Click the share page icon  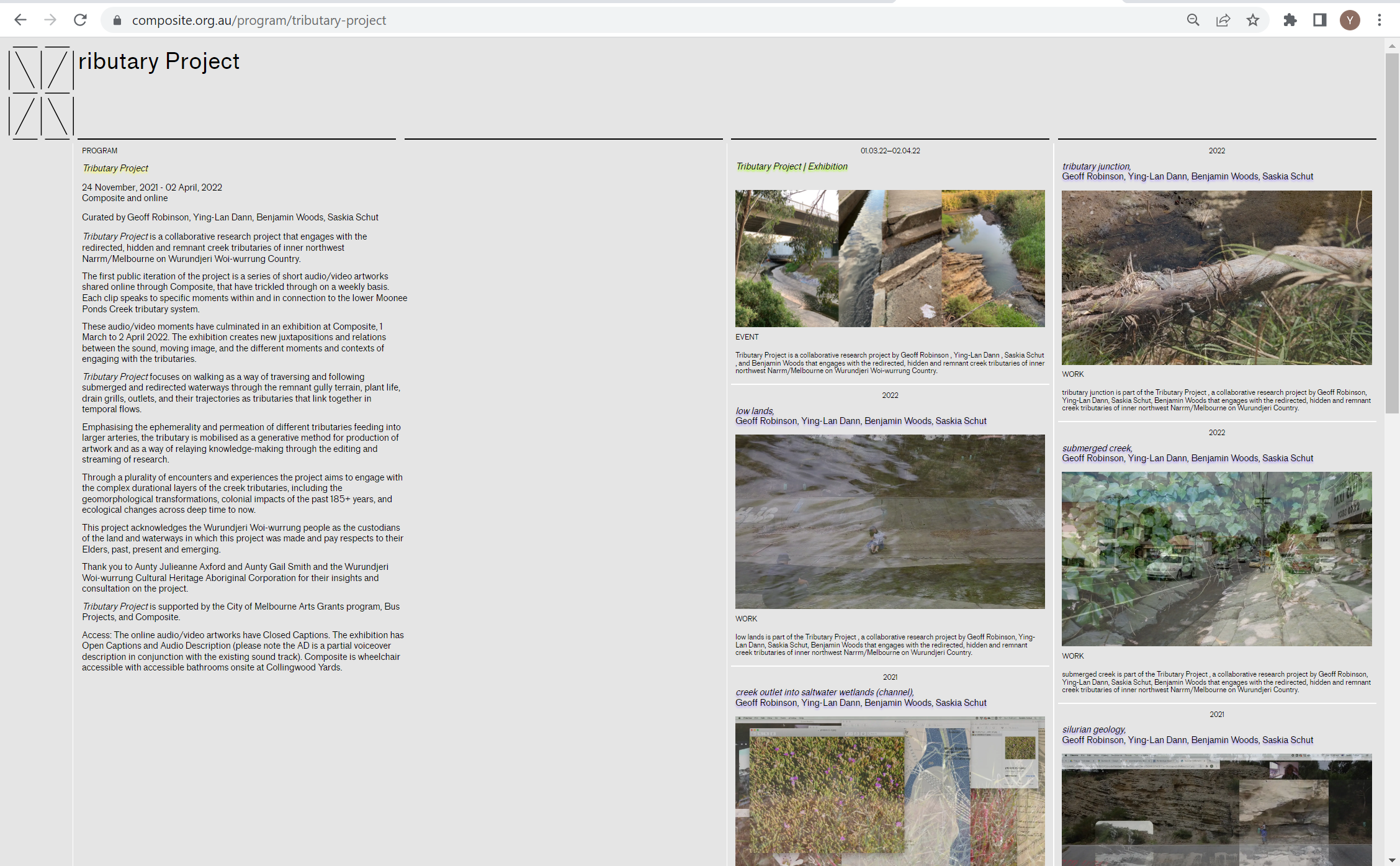pos(1223,20)
